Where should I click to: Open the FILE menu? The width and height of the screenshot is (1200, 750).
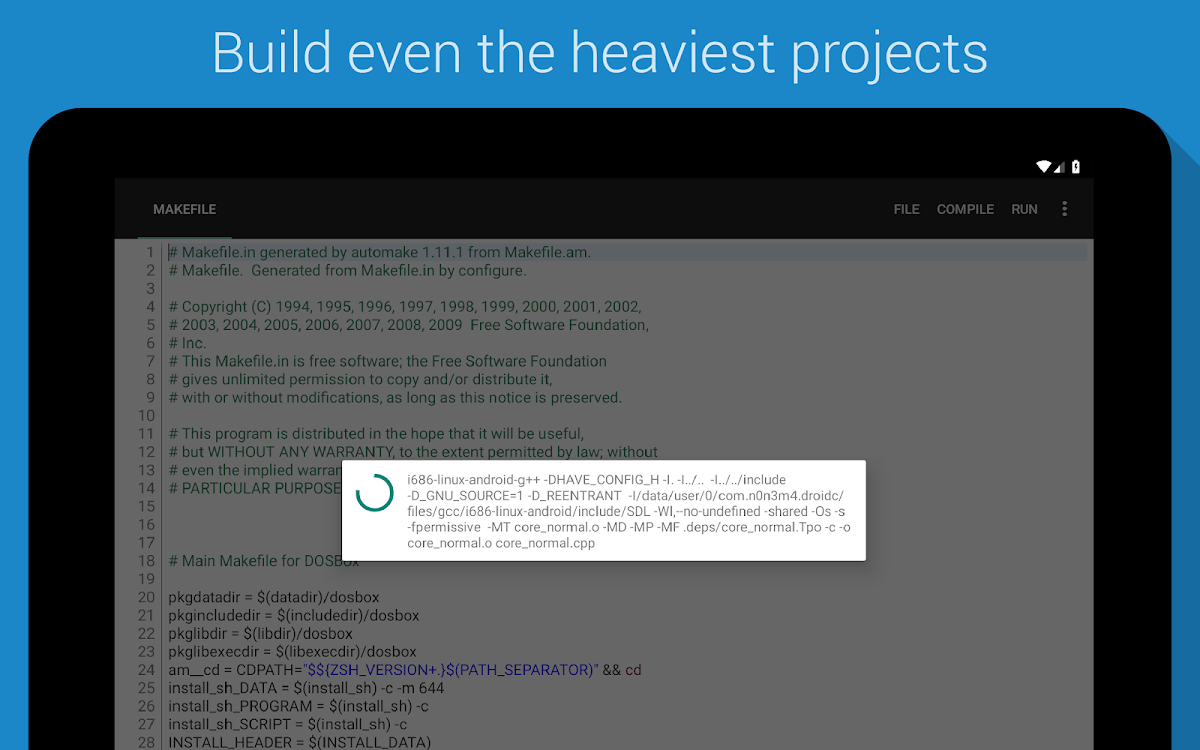click(906, 209)
